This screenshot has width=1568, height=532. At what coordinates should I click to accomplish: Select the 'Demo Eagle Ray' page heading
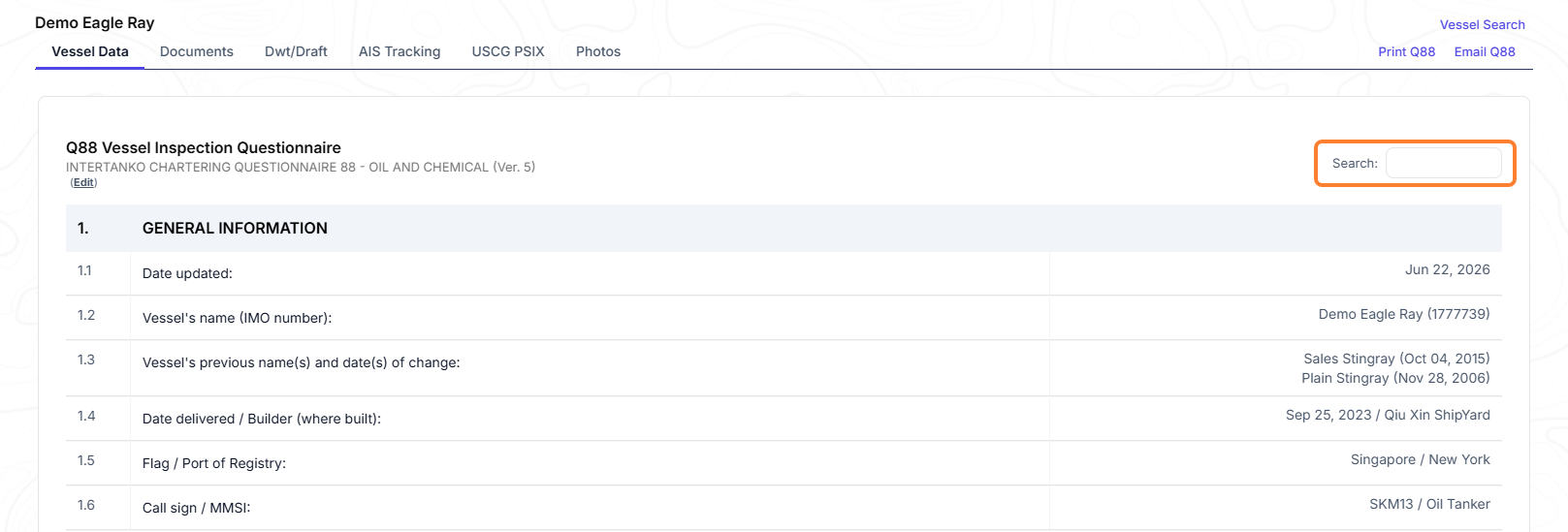pyautogui.click(x=95, y=22)
